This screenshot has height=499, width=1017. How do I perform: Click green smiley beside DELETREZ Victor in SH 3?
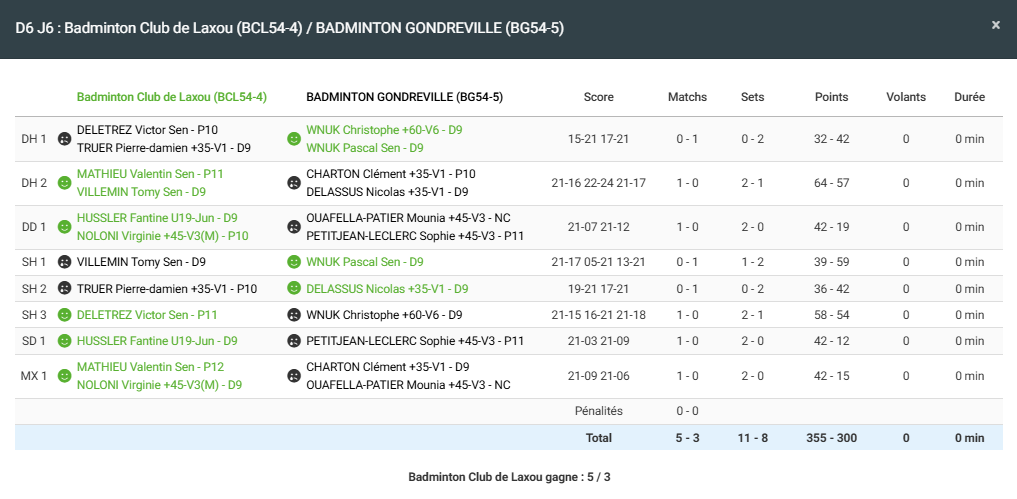pyautogui.click(x=64, y=315)
